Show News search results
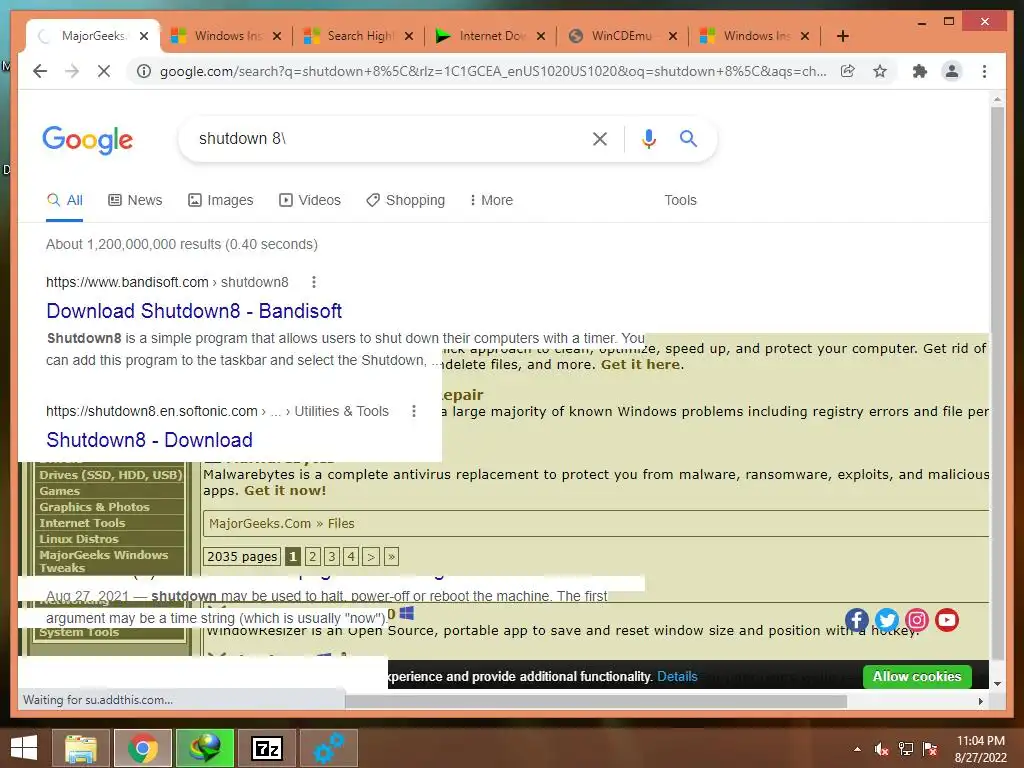Viewport: 1024px width, 768px height. [135, 200]
